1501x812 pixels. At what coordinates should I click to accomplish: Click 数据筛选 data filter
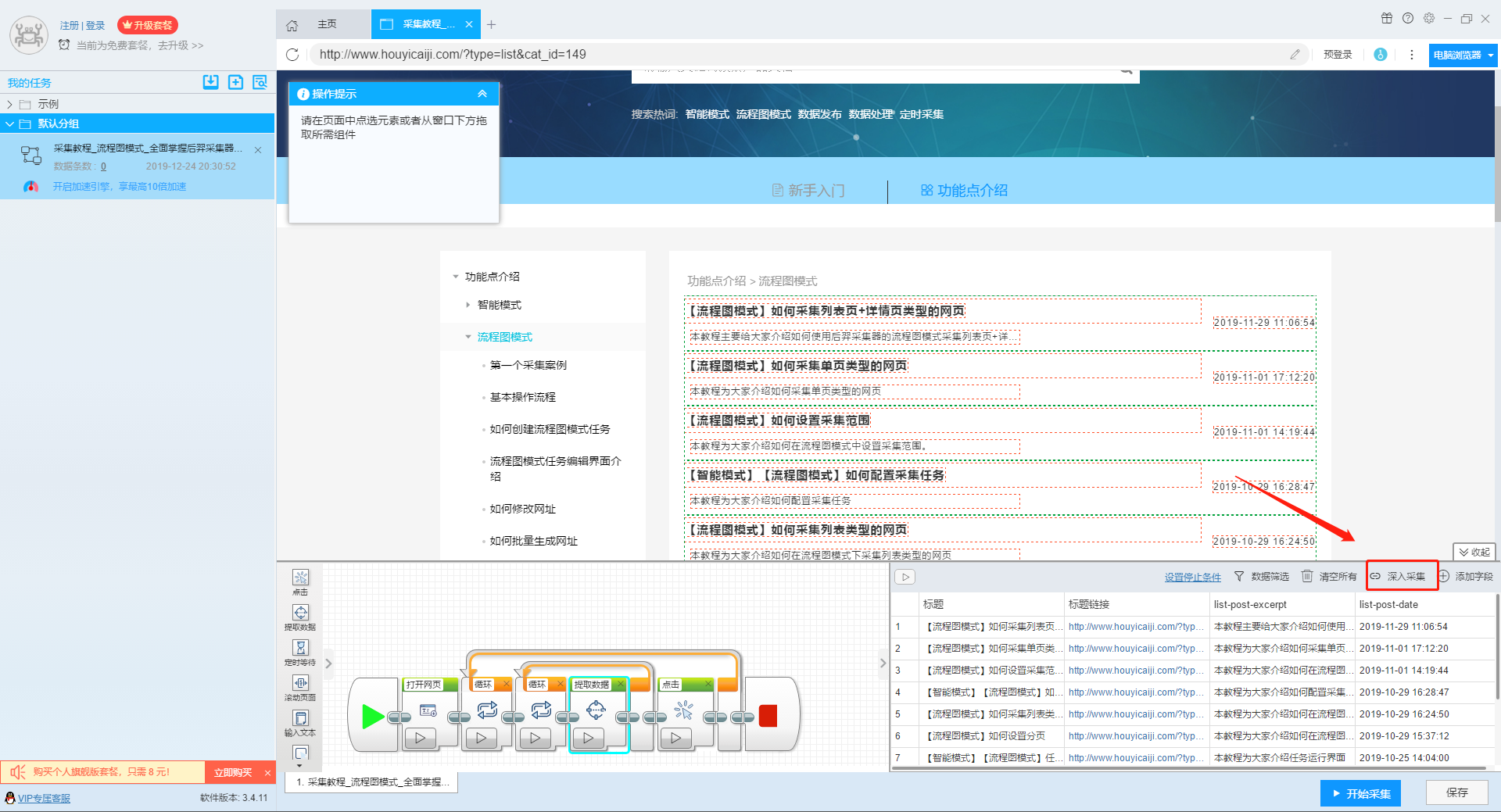1262,577
